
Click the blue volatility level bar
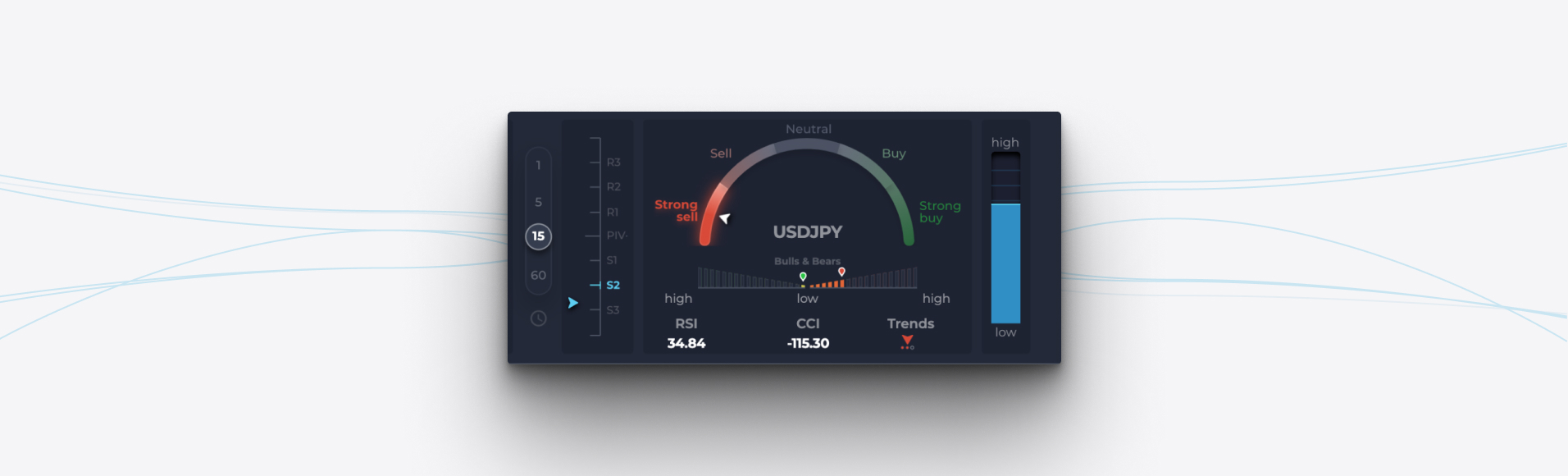pos(1005,263)
